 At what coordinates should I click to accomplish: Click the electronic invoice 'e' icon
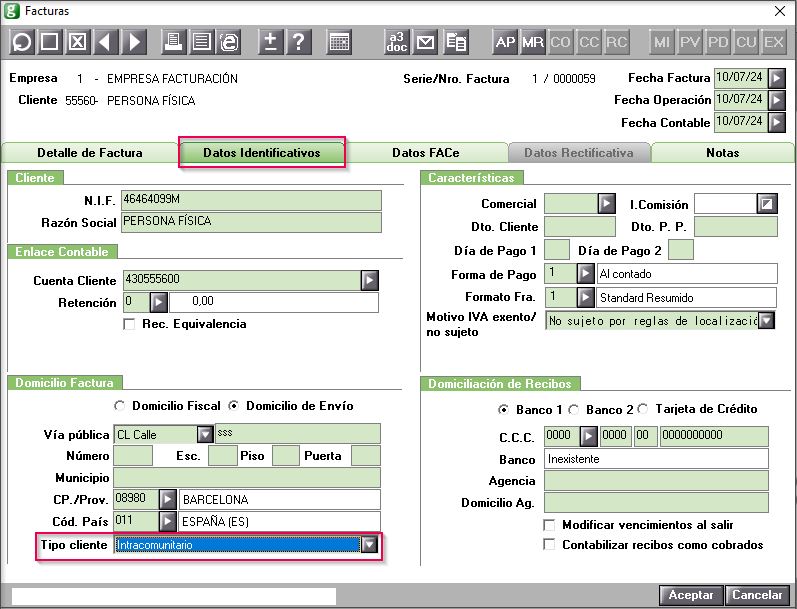(229, 42)
